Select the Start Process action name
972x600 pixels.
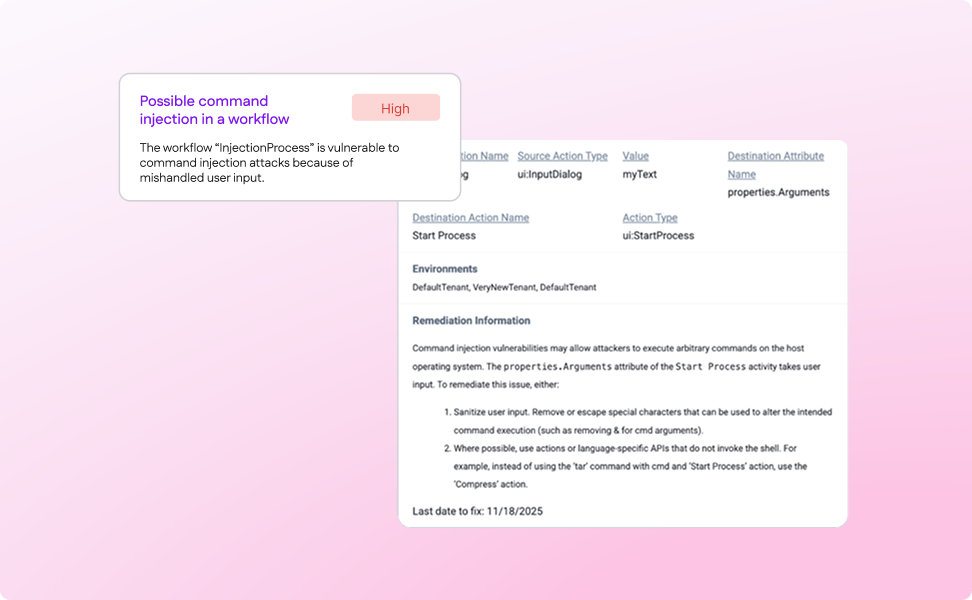[443, 235]
